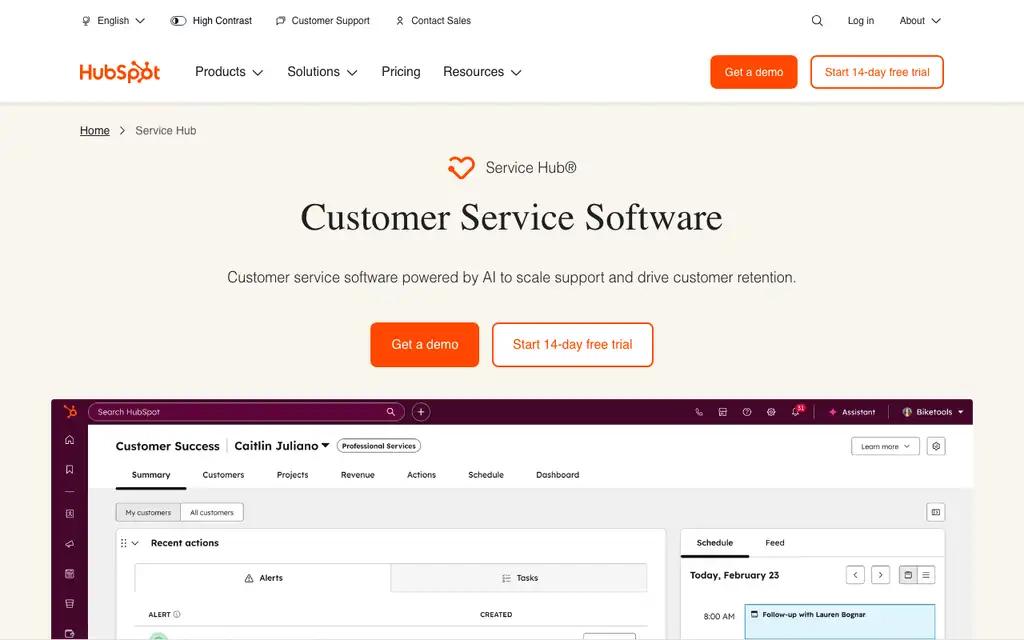Screen dimensions: 1024x640
Task: Click the plus icon next to Search HubSpot
Action: point(421,412)
